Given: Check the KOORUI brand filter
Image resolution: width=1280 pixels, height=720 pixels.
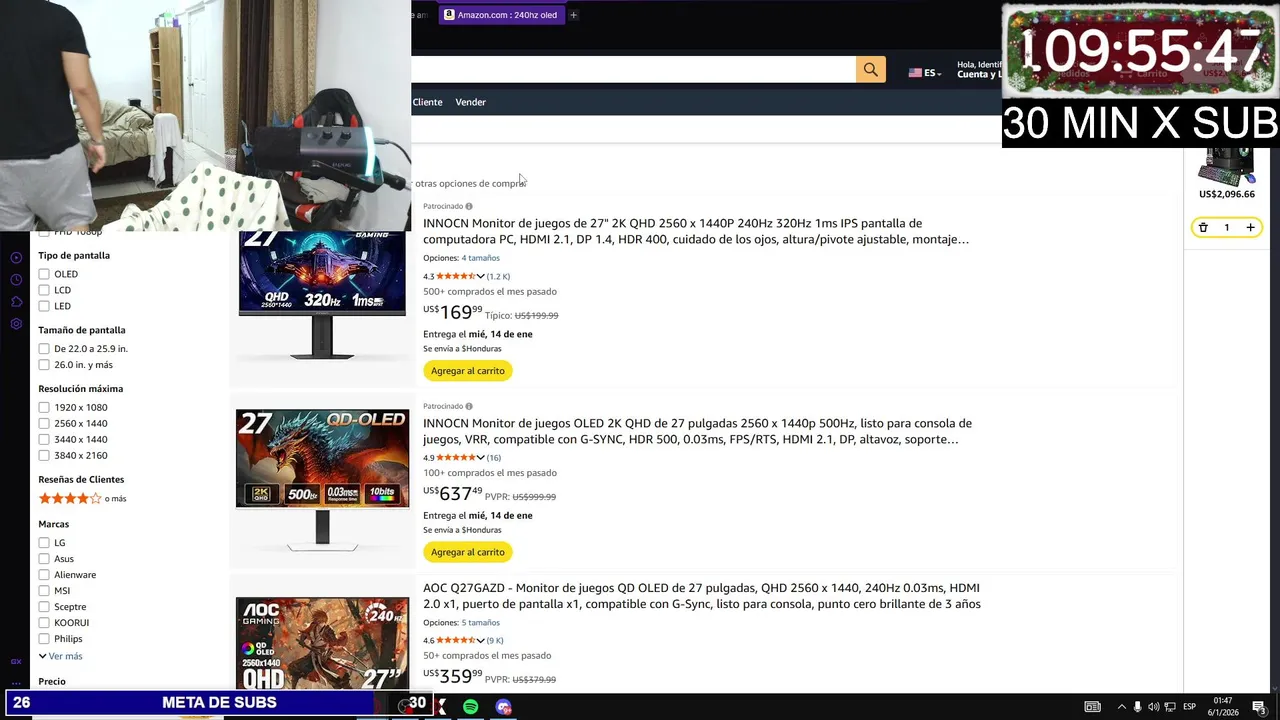Looking at the screenshot, I should pos(44,623).
